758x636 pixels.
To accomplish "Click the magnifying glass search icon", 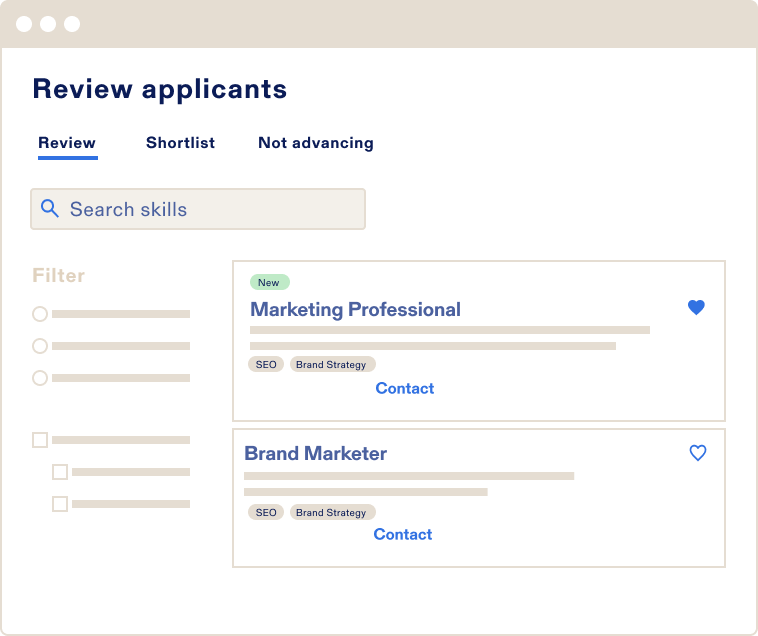I will point(49,209).
